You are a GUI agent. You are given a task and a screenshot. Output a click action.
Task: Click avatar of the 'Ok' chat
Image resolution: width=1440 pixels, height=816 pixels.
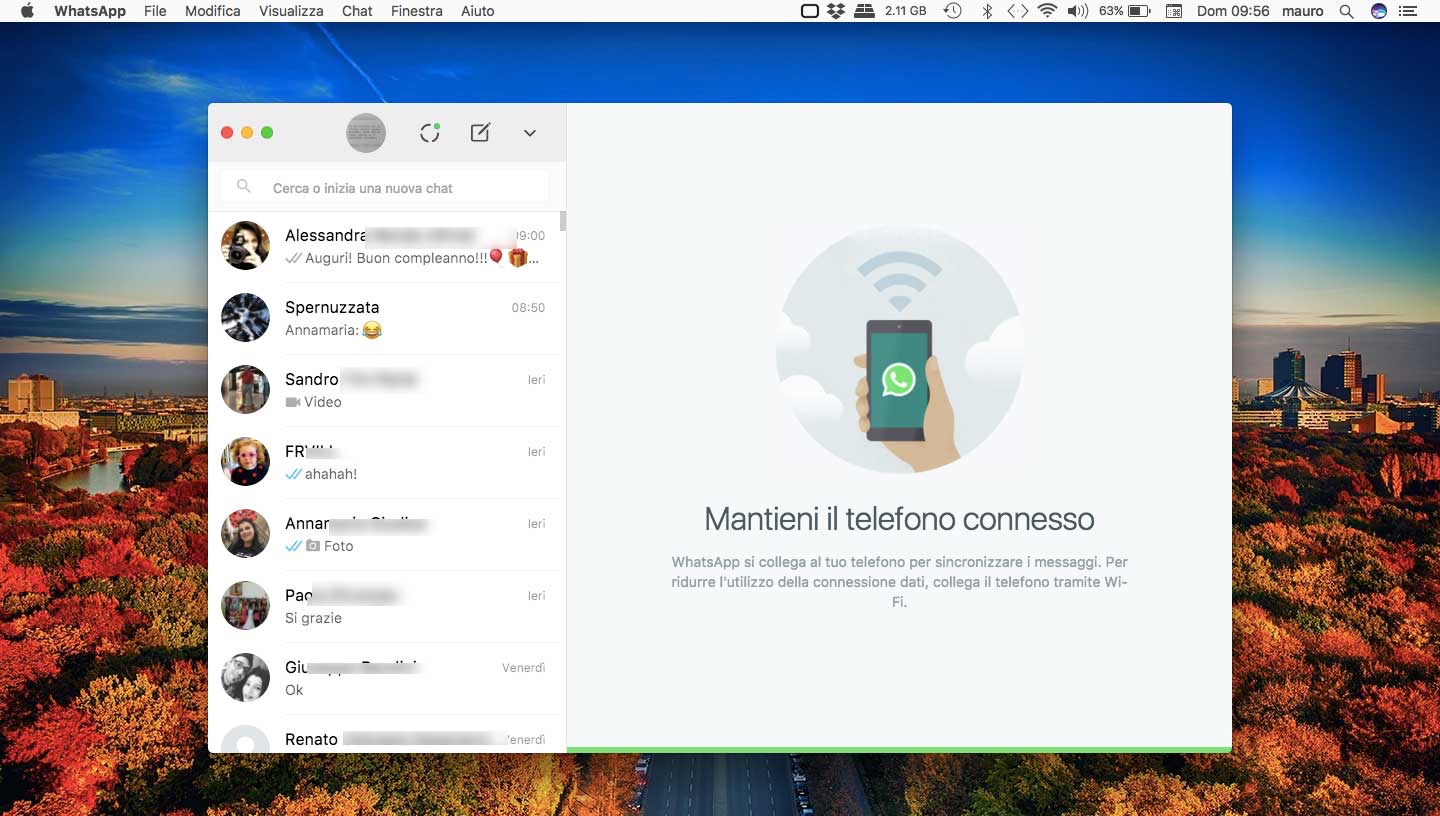pos(245,678)
